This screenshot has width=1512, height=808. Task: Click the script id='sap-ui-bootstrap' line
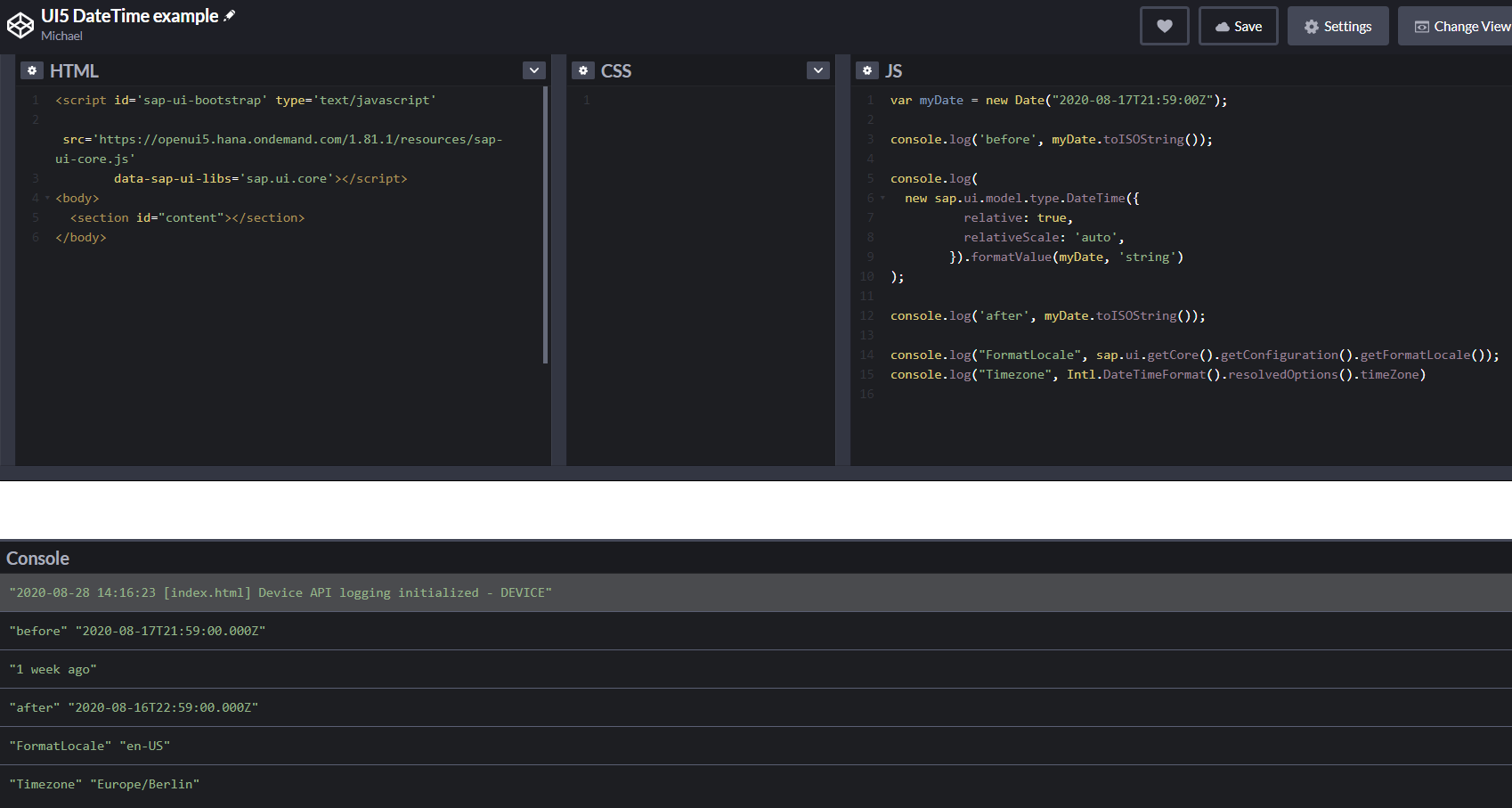[246, 100]
